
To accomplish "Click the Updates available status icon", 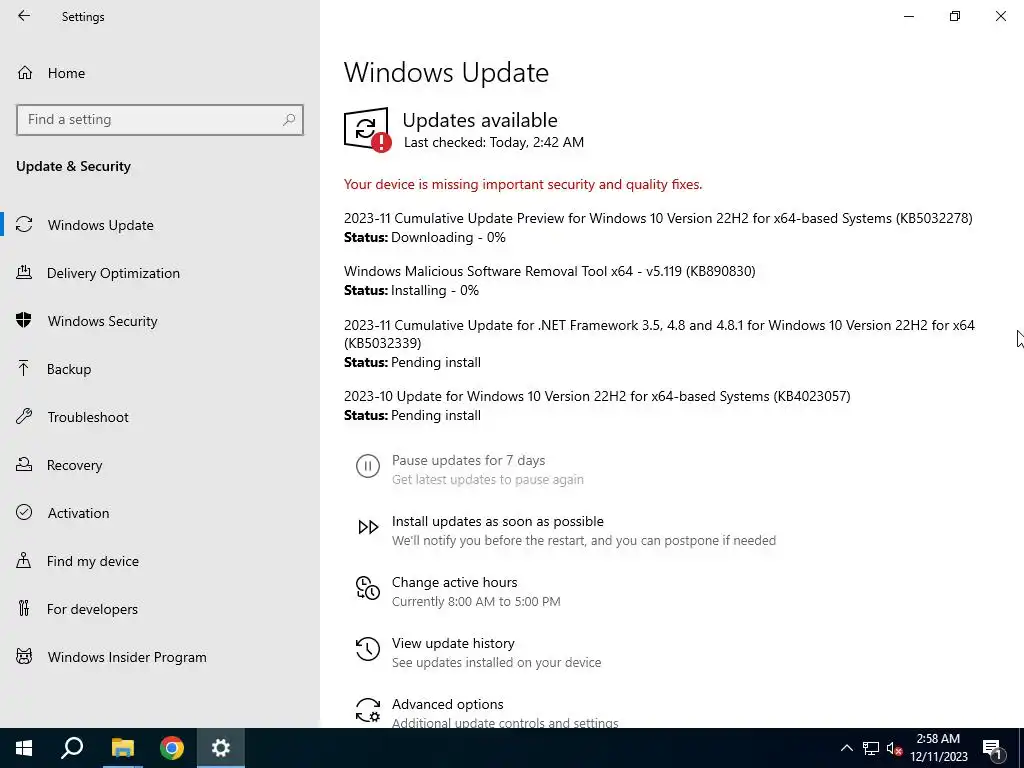I will [x=367, y=129].
